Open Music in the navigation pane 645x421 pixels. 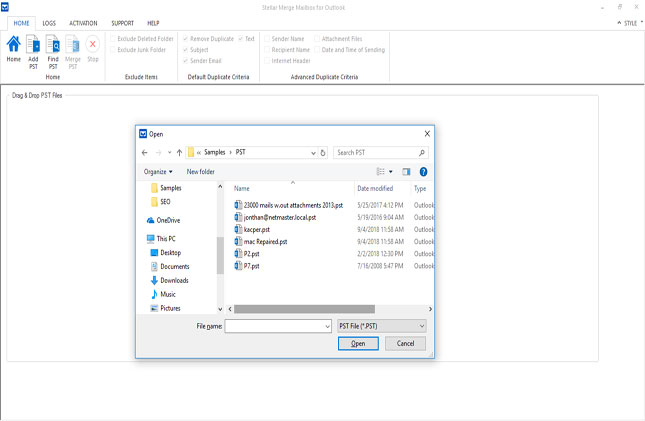click(163, 294)
